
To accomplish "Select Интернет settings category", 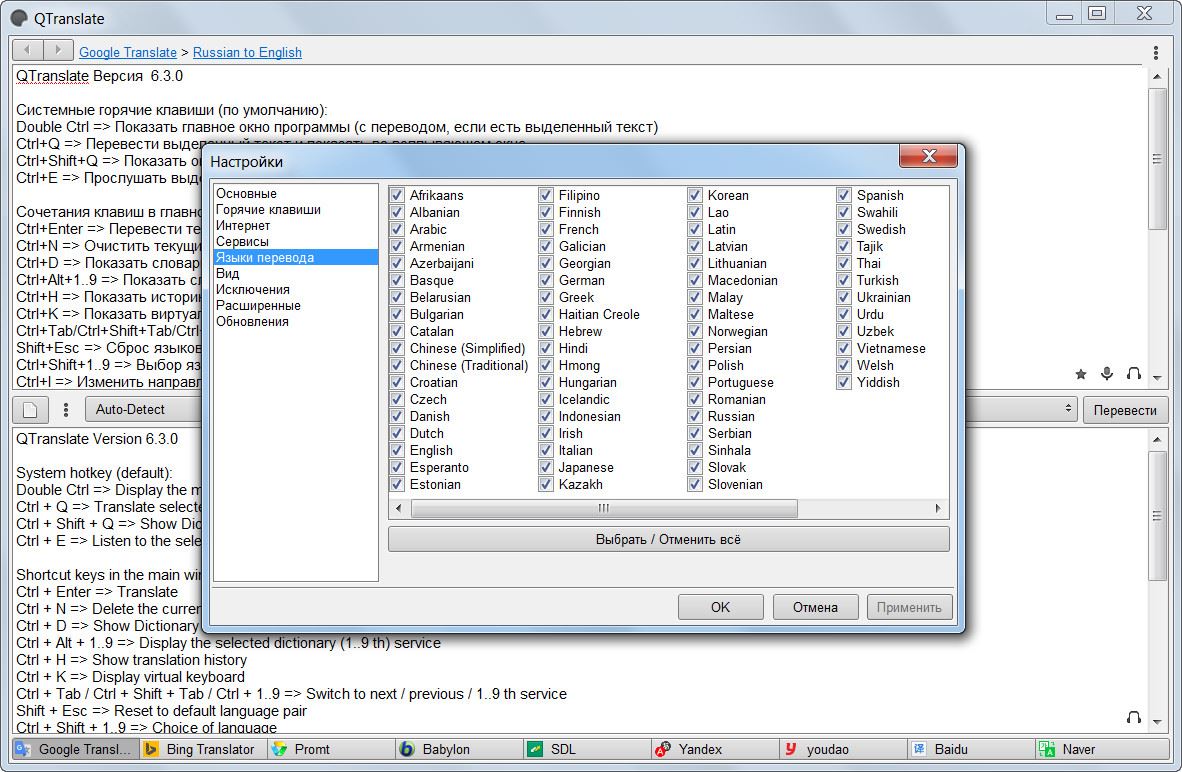I will [x=296, y=225].
